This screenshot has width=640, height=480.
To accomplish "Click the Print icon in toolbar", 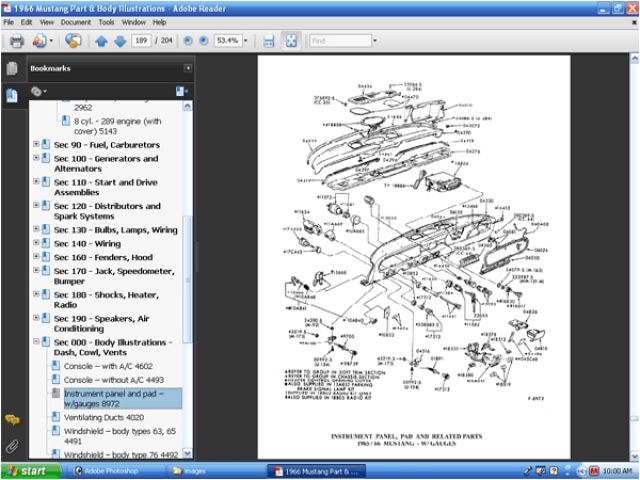I will pyautogui.click(x=16, y=41).
